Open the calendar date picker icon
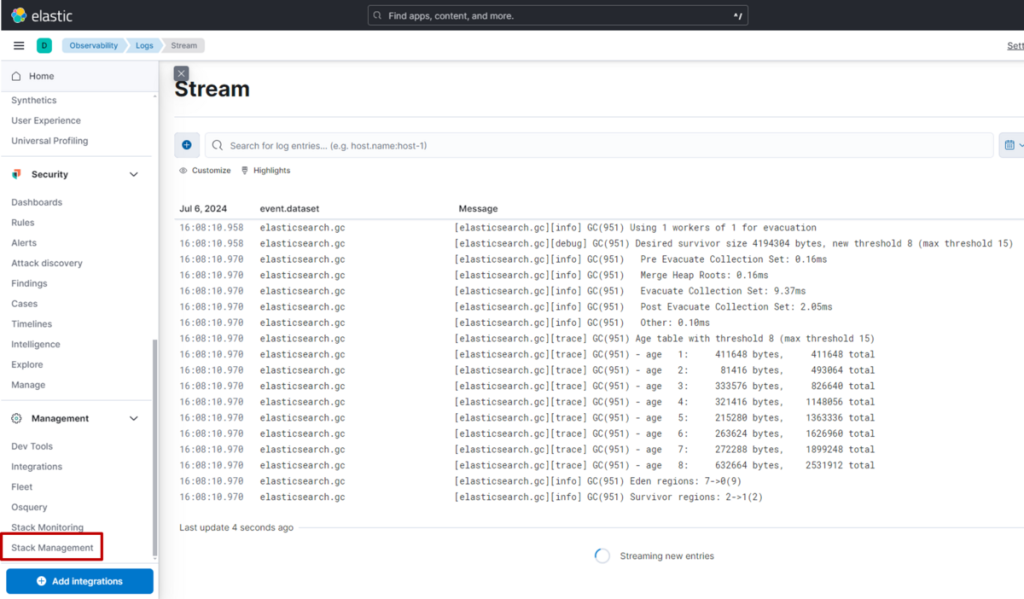The image size is (1024, 599). [1009, 145]
